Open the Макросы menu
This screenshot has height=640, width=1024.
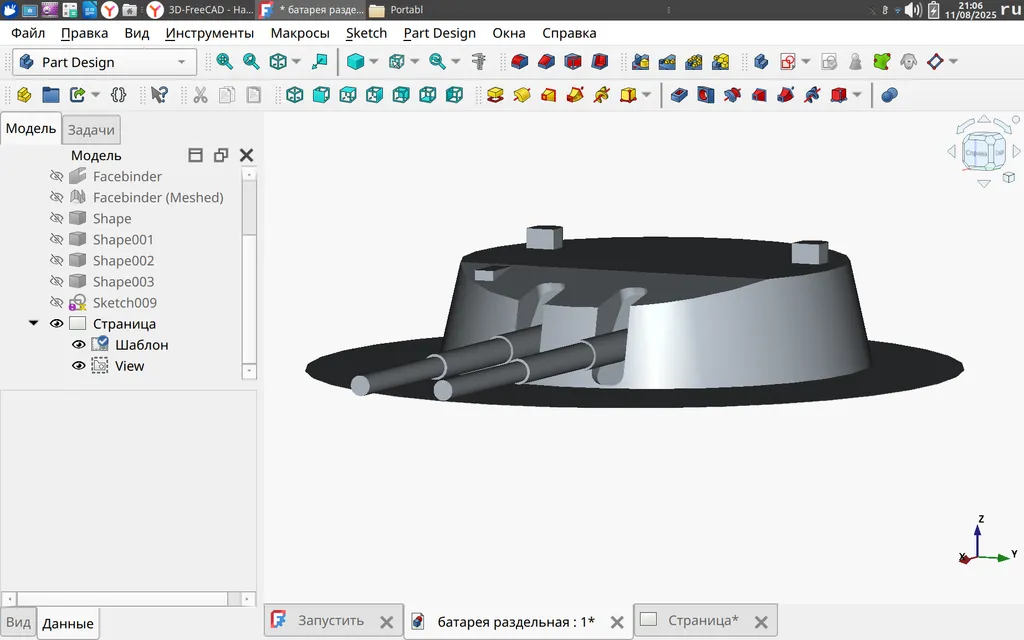pyautogui.click(x=299, y=33)
